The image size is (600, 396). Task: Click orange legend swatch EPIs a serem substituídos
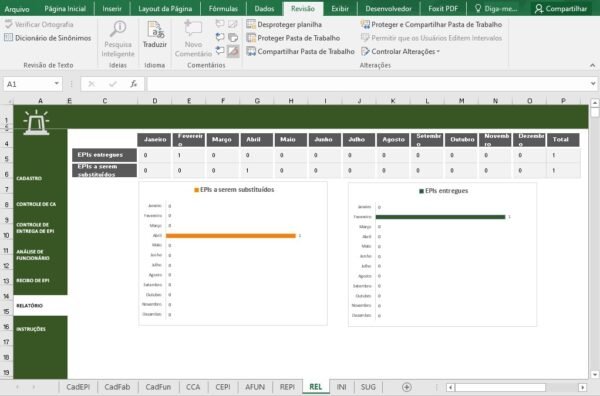click(196, 190)
